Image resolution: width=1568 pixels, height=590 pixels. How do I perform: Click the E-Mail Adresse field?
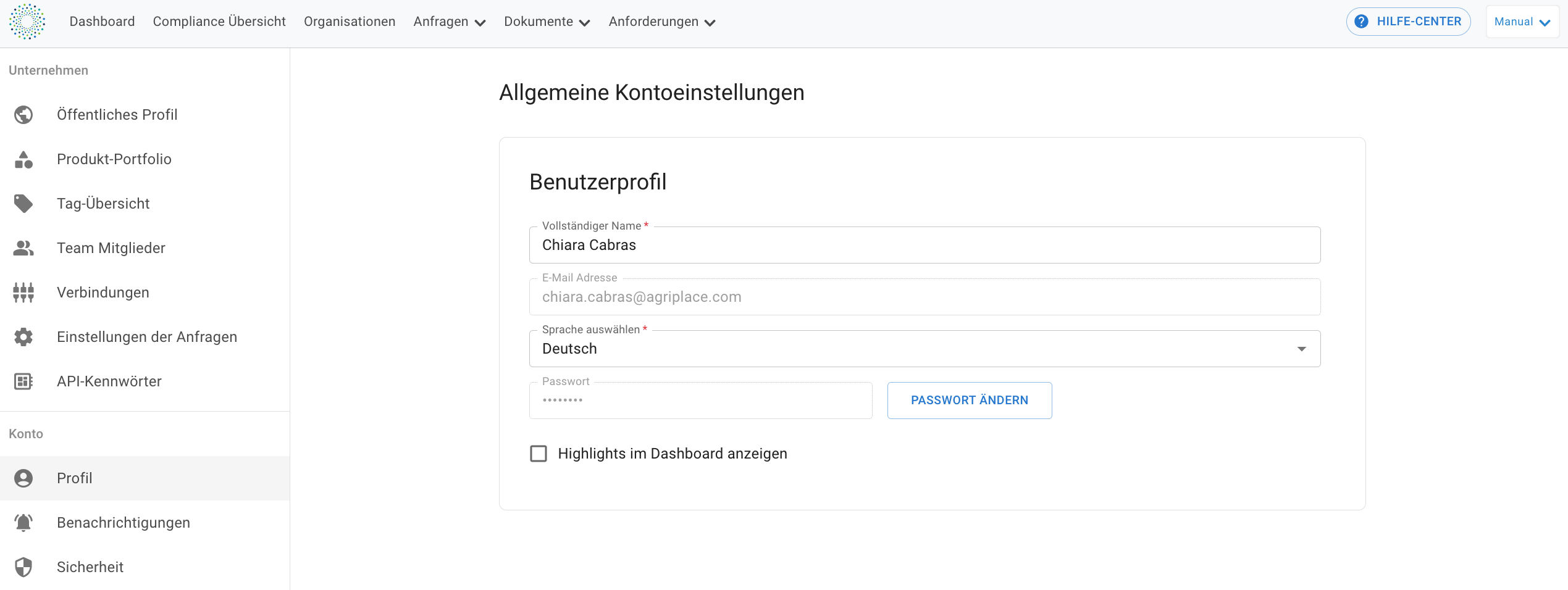tap(924, 297)
